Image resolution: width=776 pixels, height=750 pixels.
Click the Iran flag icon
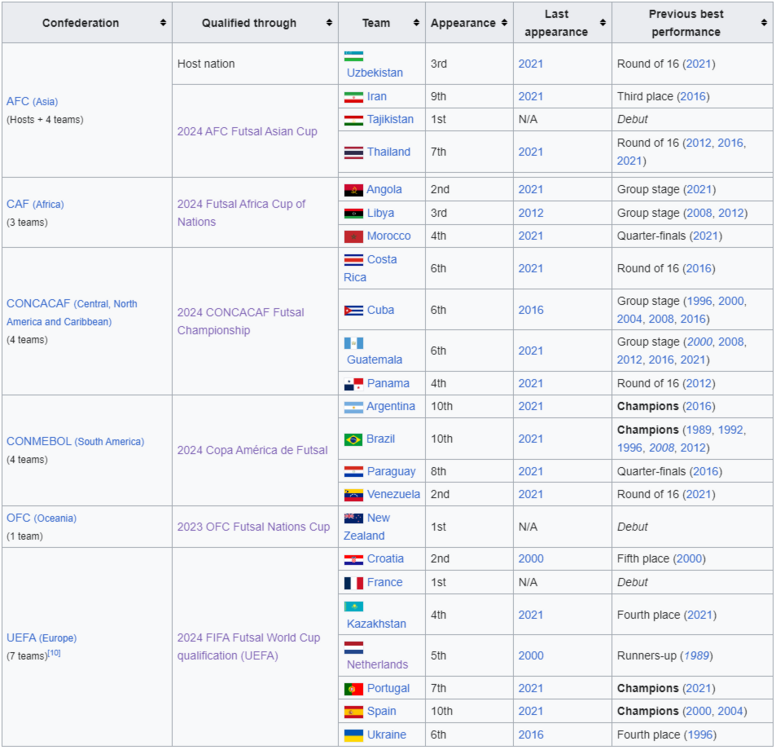[x=353, y=97]
